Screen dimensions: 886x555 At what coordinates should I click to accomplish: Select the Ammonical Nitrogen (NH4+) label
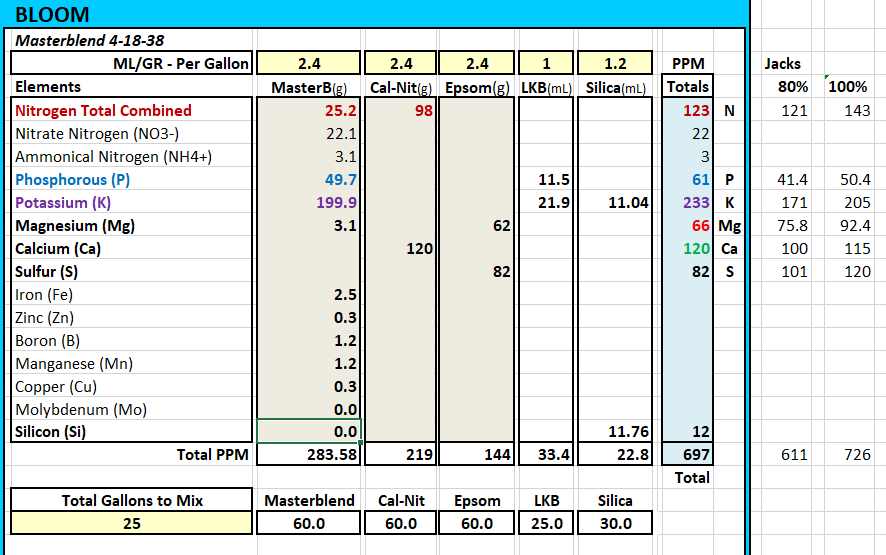pos(113,157)
